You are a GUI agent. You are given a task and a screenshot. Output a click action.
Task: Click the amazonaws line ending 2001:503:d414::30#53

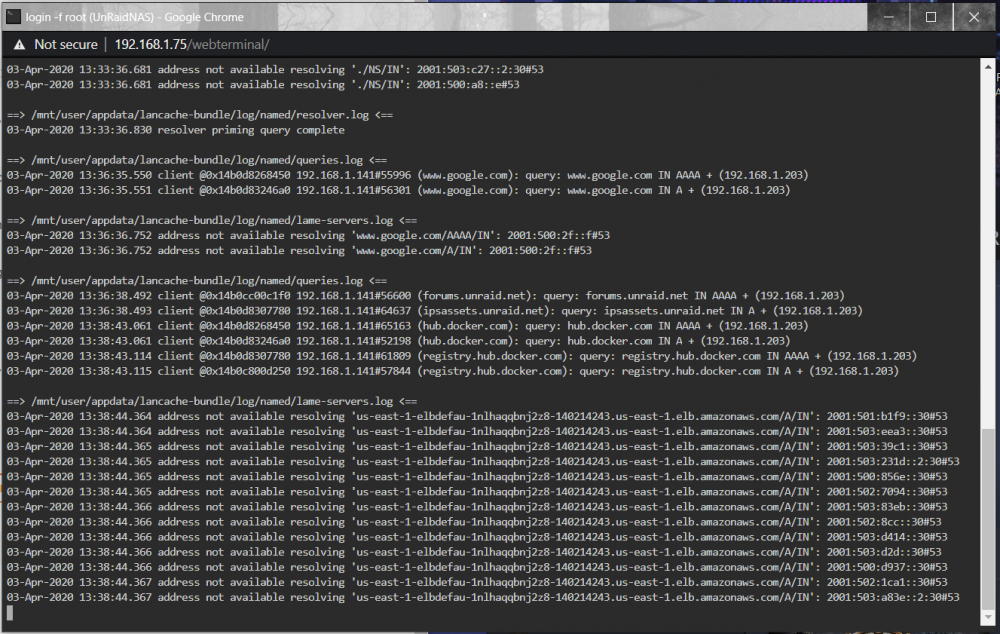(x=477, y=537)
